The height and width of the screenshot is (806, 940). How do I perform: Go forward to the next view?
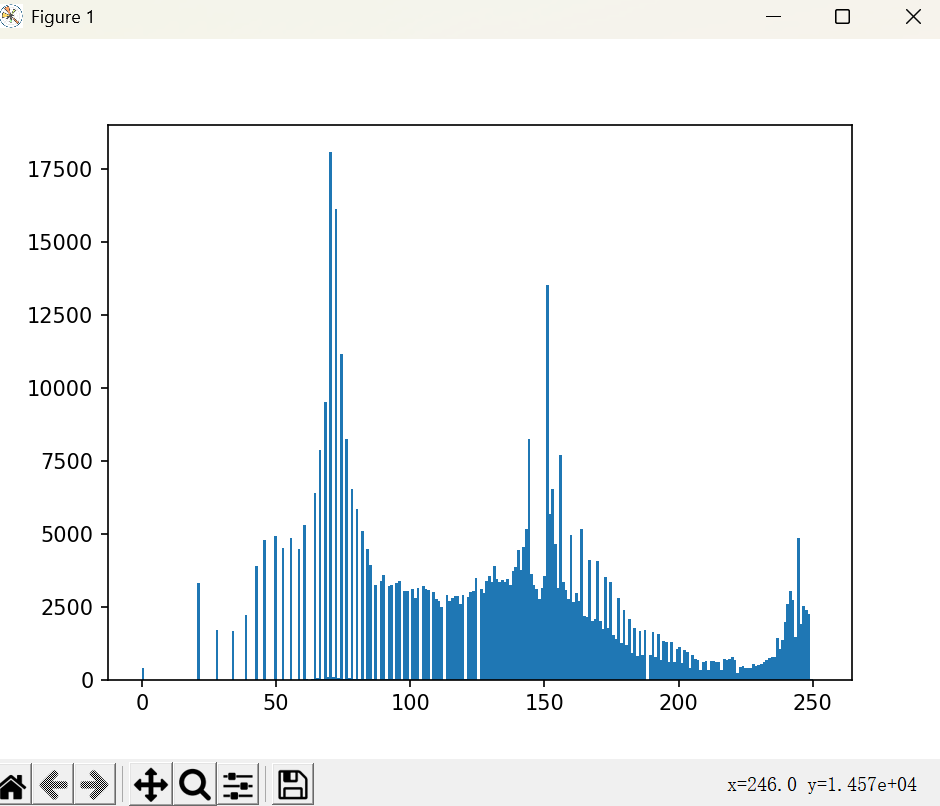click(x=94, y=784)
